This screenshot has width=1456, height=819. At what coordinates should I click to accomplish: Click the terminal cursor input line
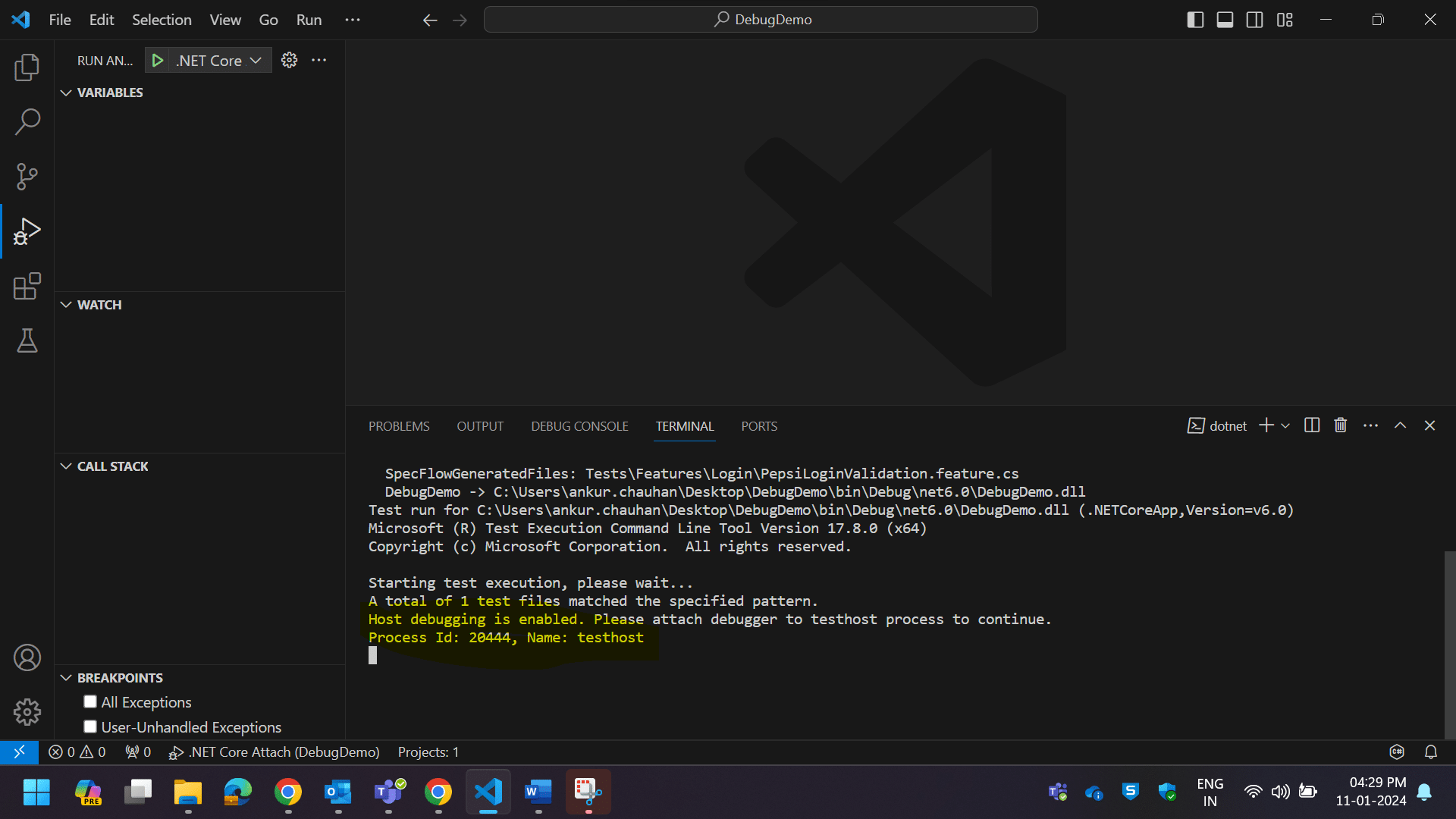click(372, 655)
